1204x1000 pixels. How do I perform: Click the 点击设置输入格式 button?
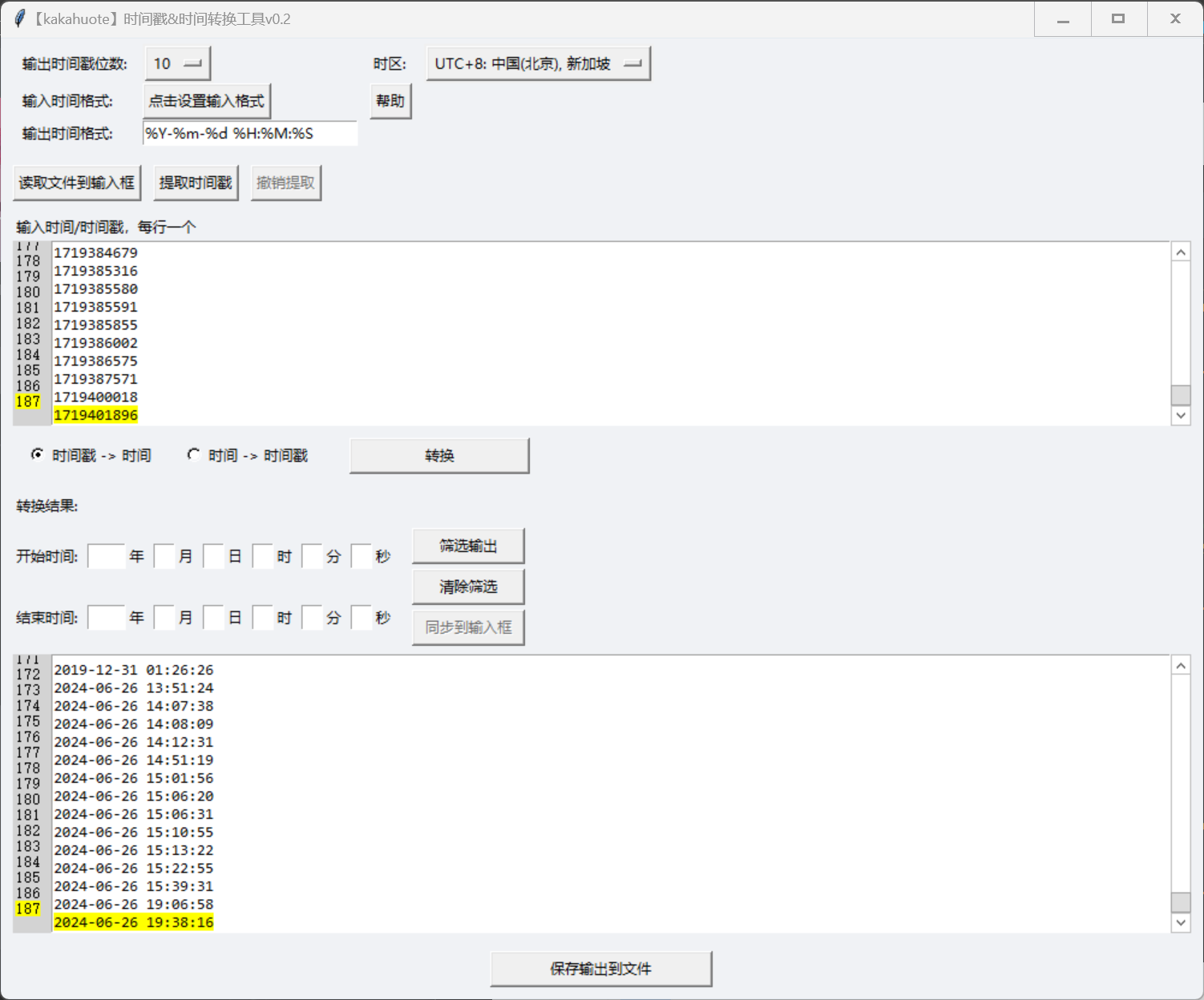click(207, 102)
